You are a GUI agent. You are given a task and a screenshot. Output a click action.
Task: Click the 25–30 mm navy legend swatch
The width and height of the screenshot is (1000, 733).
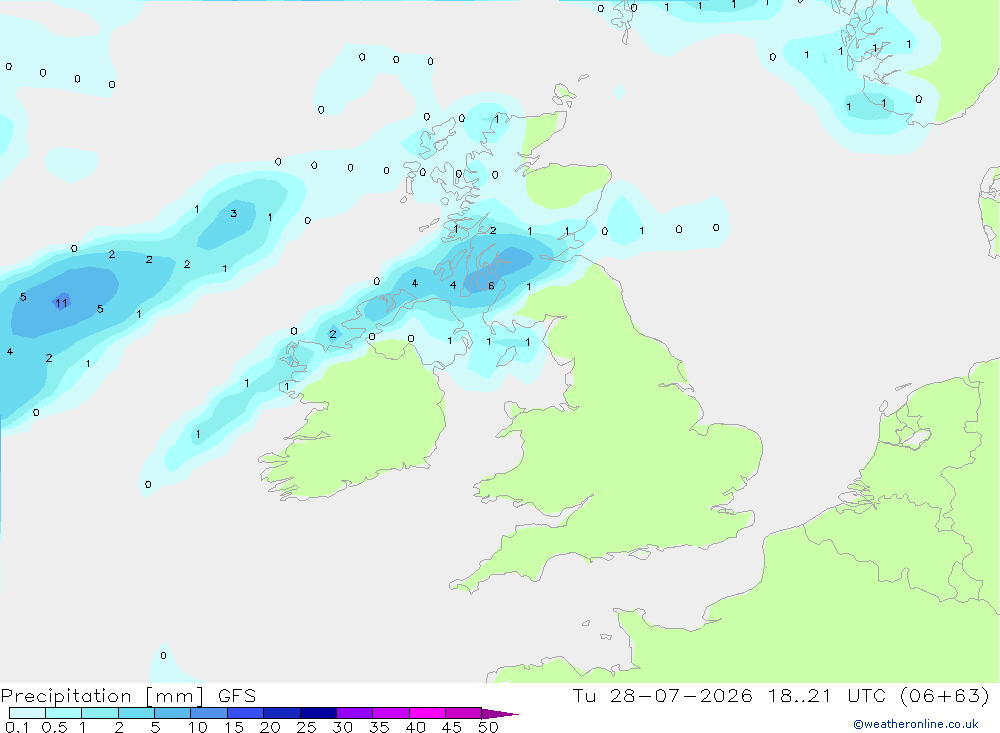[318, 713]
